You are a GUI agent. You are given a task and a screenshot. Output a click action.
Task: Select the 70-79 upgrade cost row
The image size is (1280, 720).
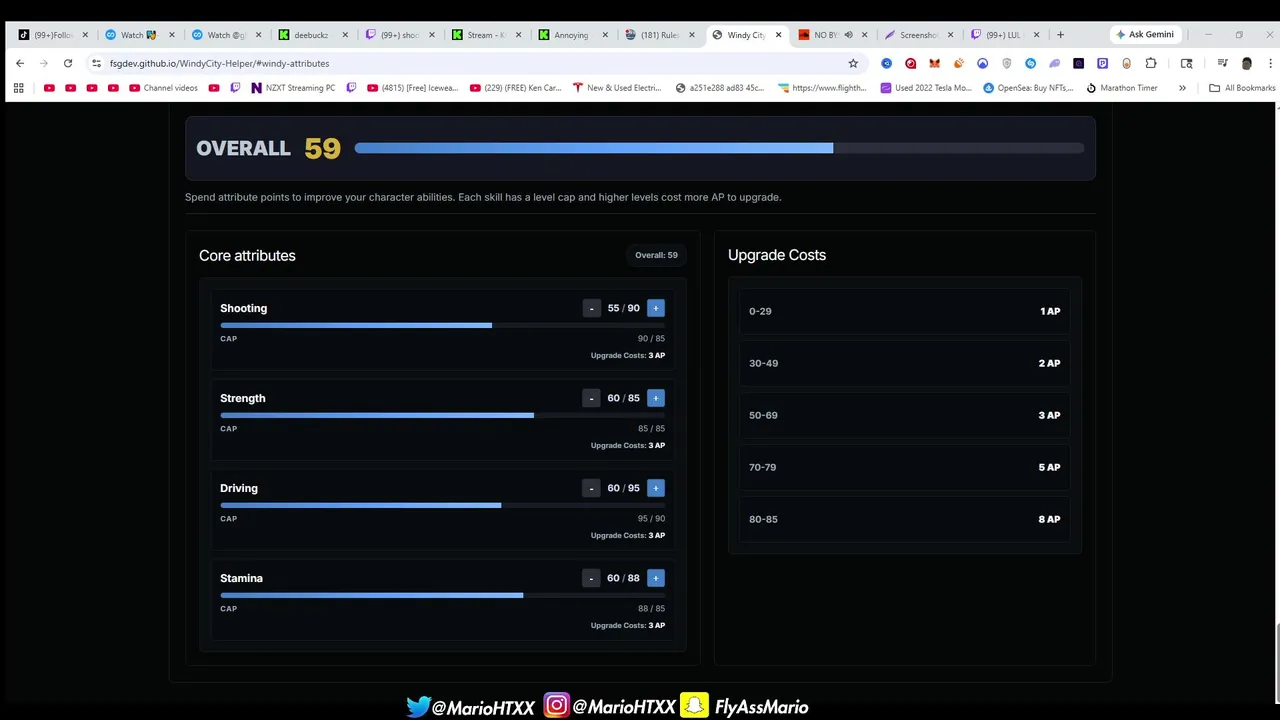pos(904,467)
